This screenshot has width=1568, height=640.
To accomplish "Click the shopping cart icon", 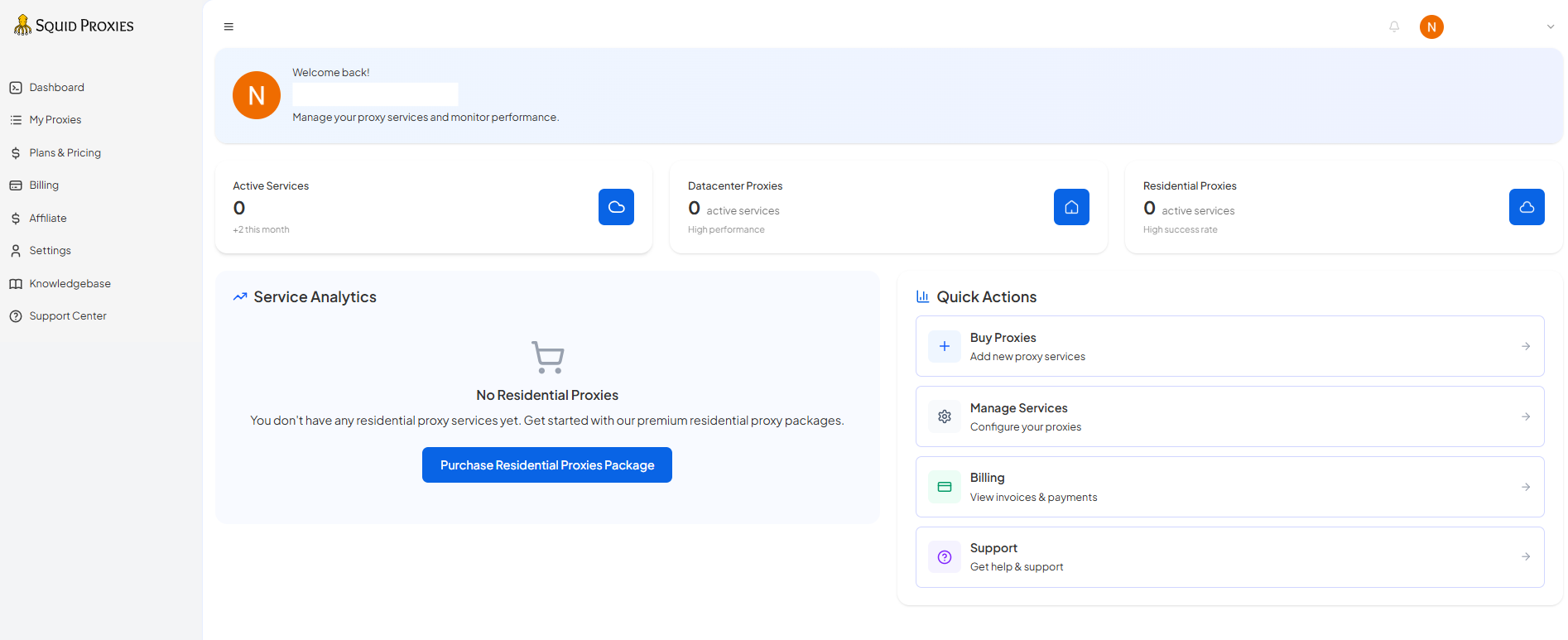I will (x=547, y=357).
